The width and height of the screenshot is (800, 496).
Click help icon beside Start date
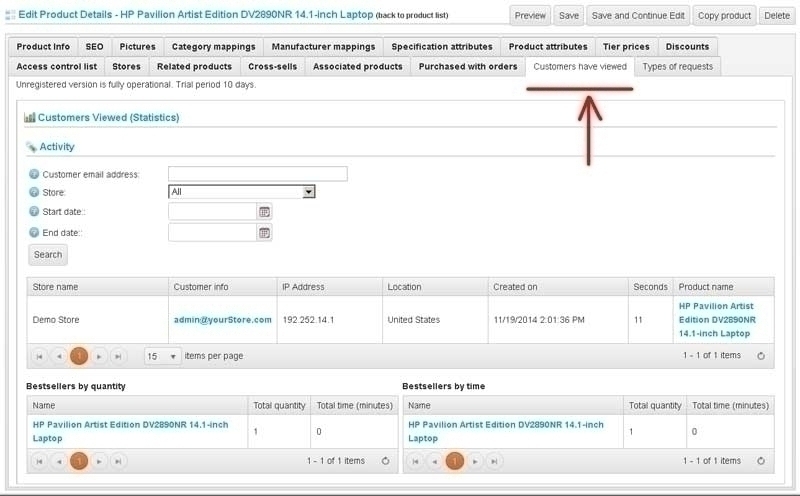point(34,211)
